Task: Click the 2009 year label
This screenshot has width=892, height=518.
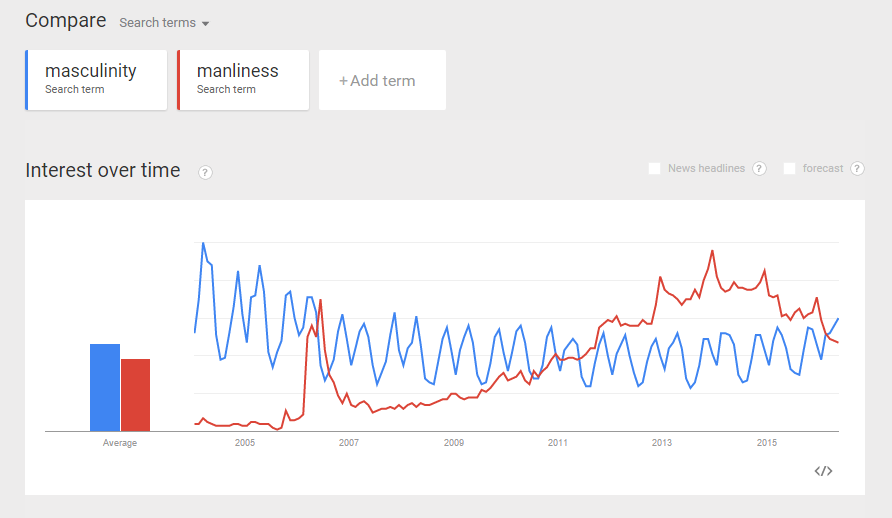Action: click(x=453, y=443)
